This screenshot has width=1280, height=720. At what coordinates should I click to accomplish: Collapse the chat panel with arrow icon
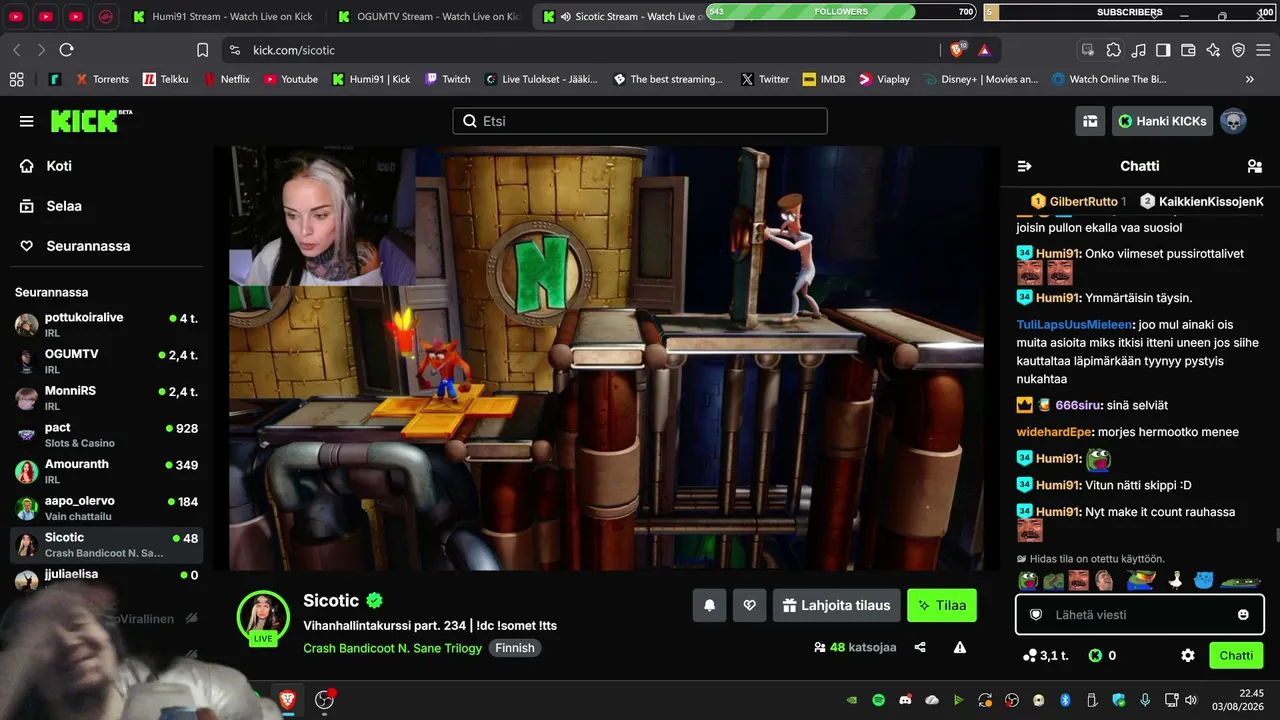point(1024,166)
